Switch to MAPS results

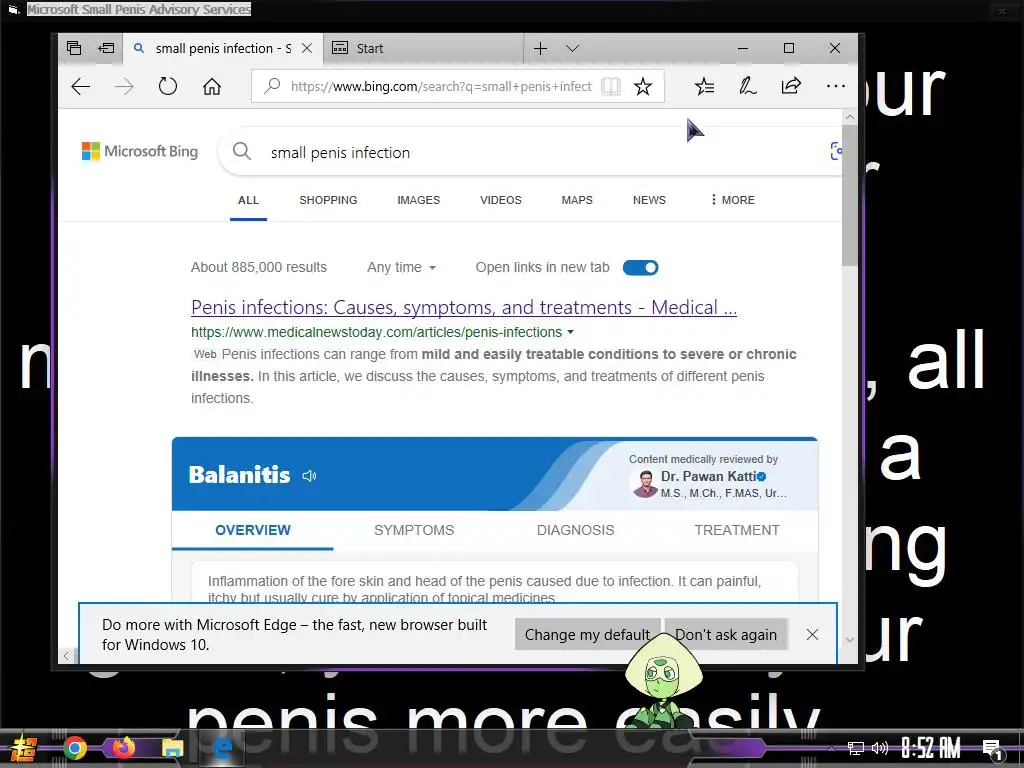[577, 200]
